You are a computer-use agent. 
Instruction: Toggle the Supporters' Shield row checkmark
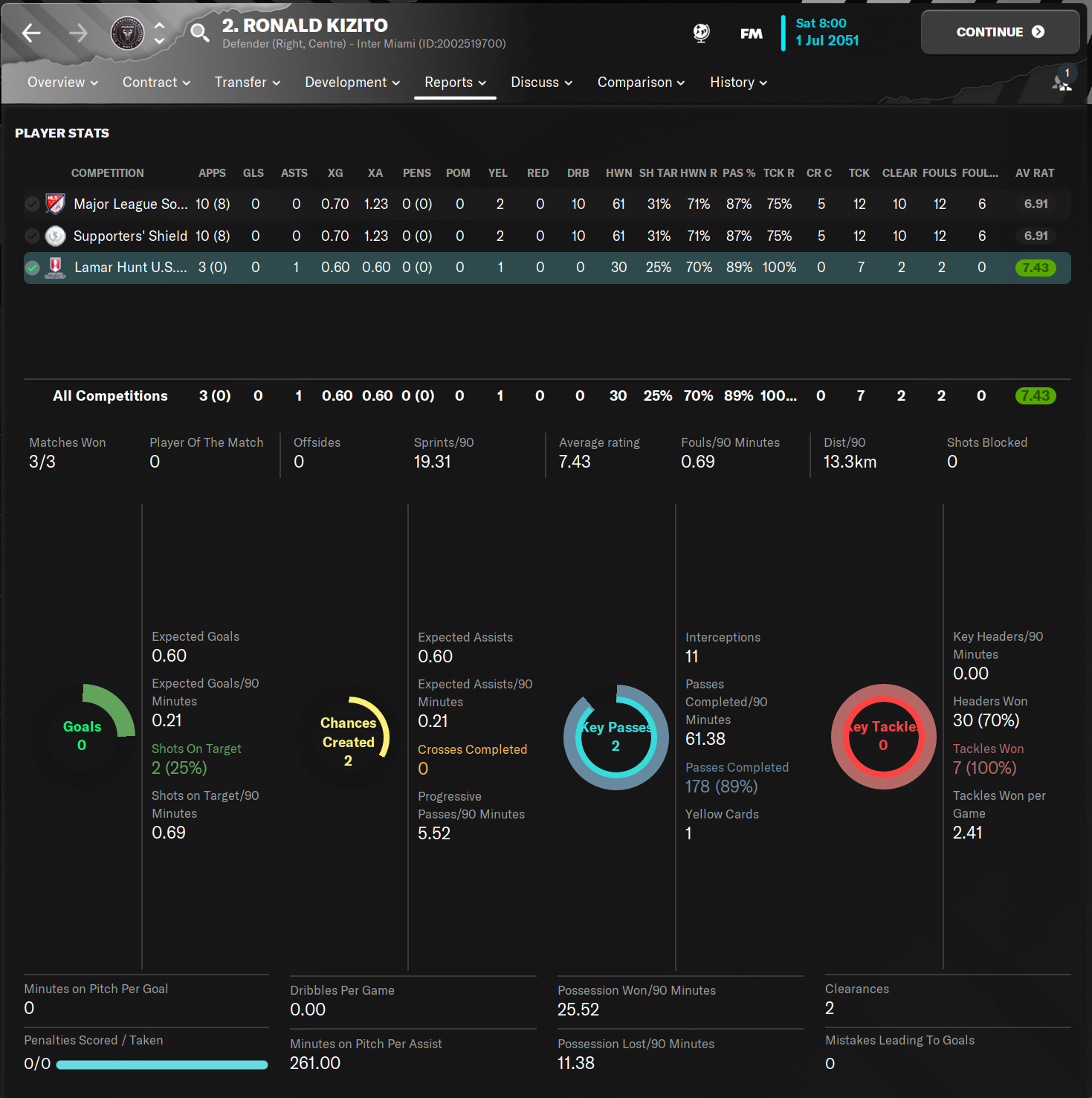(x=32, y=236)
